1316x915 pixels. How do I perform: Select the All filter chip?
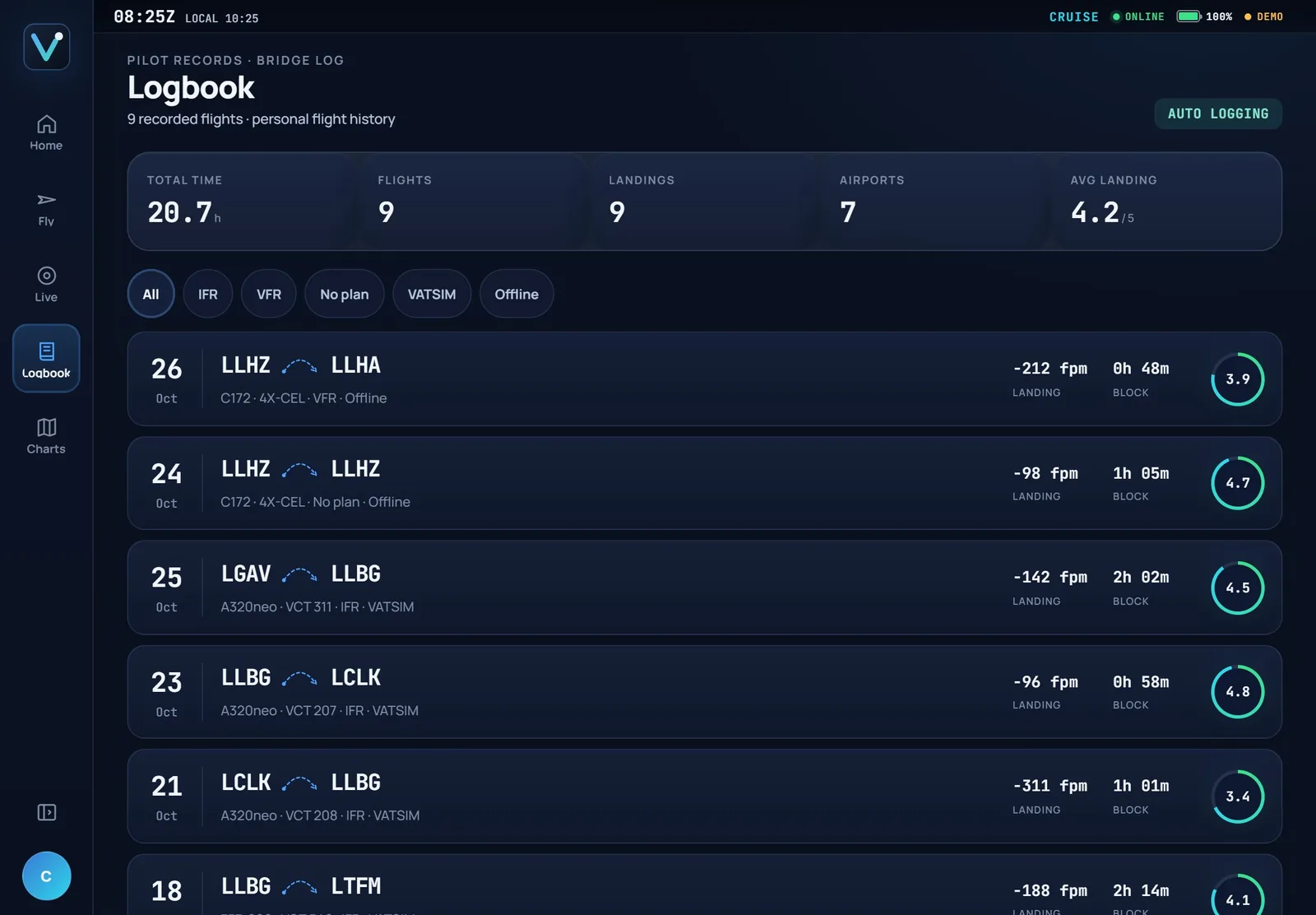pyautogui.click(x=151, y=294)
